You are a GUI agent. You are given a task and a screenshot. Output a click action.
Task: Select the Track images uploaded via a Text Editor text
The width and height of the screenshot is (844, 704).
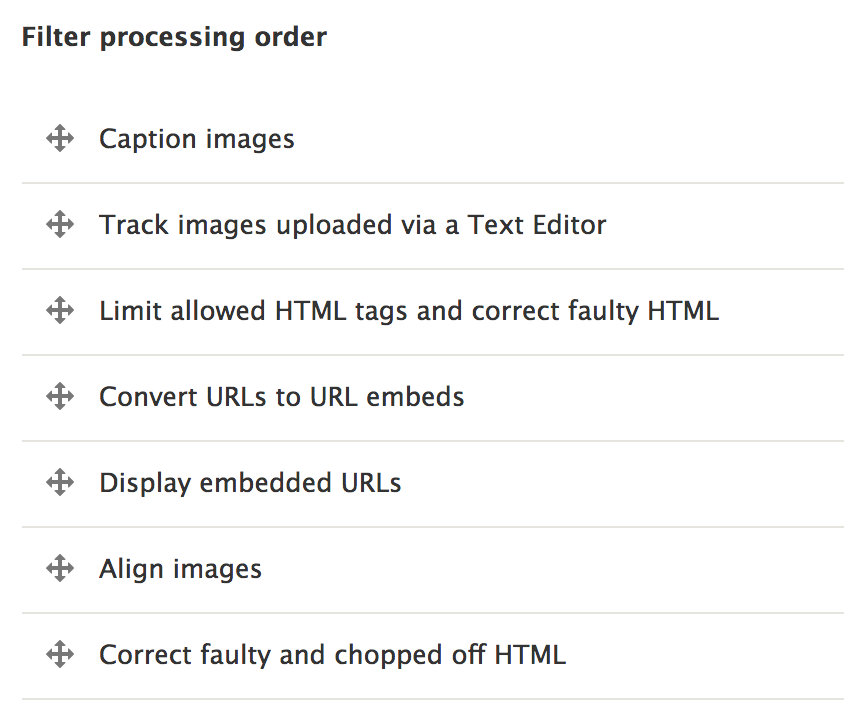pyautogui.click(x=353, y=225)
